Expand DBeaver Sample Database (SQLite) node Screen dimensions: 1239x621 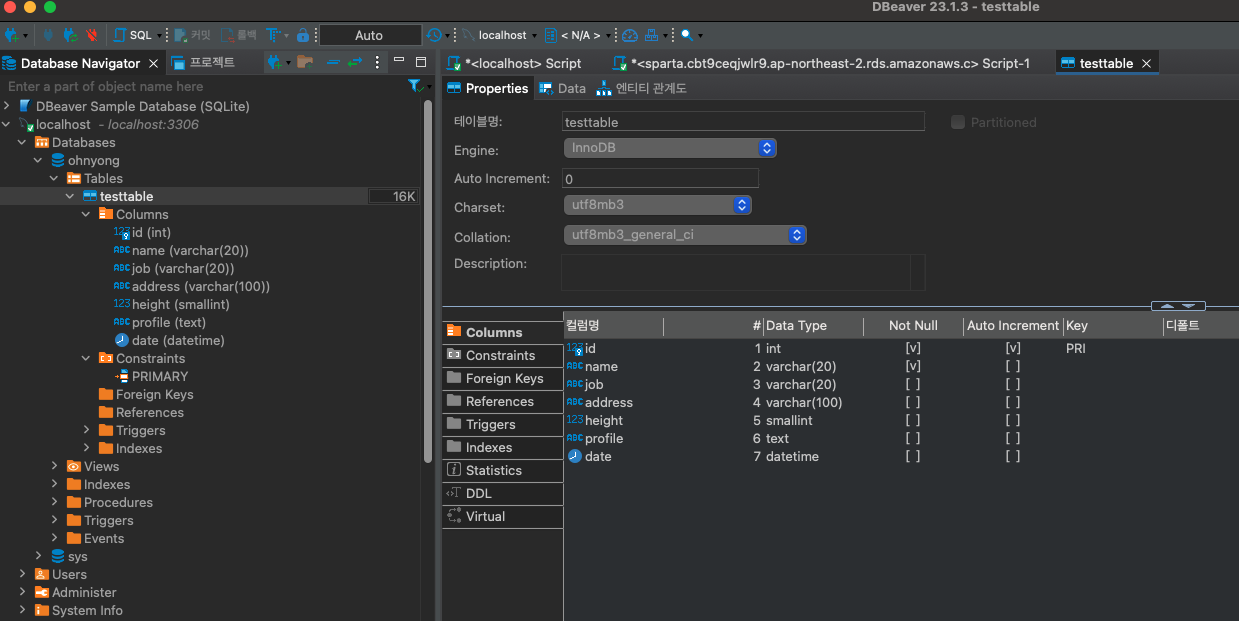8,106
